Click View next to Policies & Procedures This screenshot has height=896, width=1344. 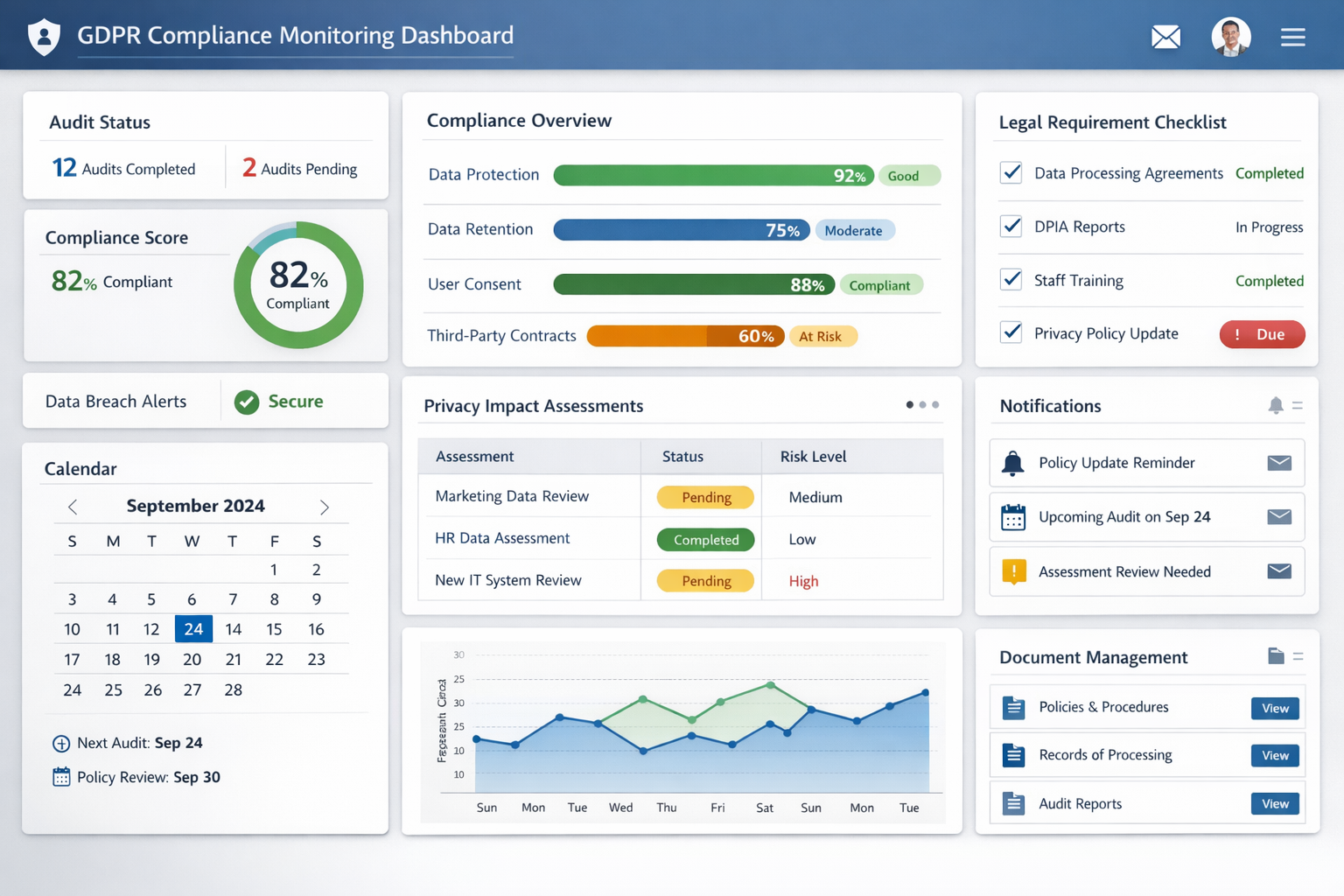pyautogui.click(x=1275, y=708)
